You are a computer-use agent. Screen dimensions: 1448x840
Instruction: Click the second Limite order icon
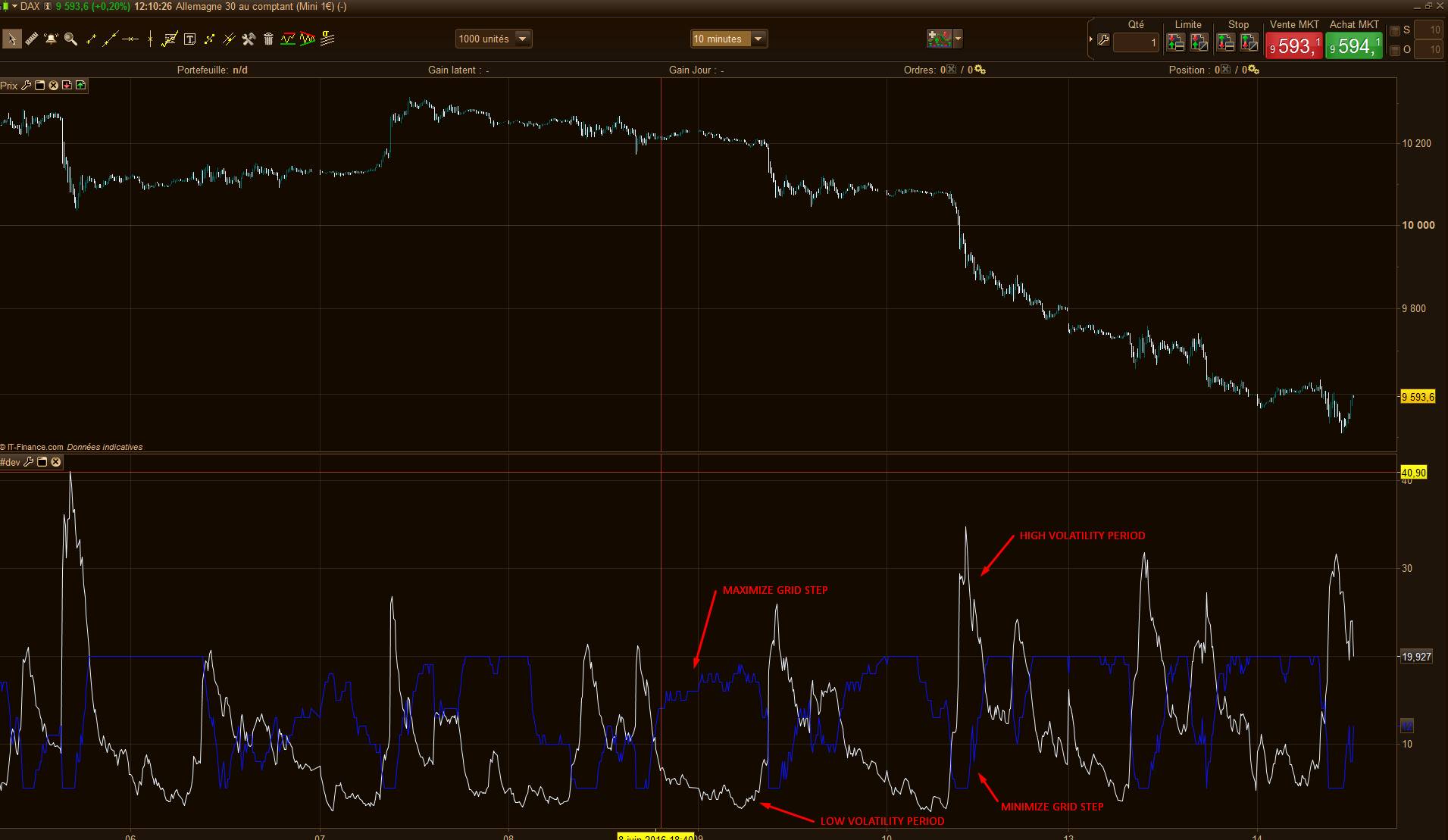(x=1199, y=42)
